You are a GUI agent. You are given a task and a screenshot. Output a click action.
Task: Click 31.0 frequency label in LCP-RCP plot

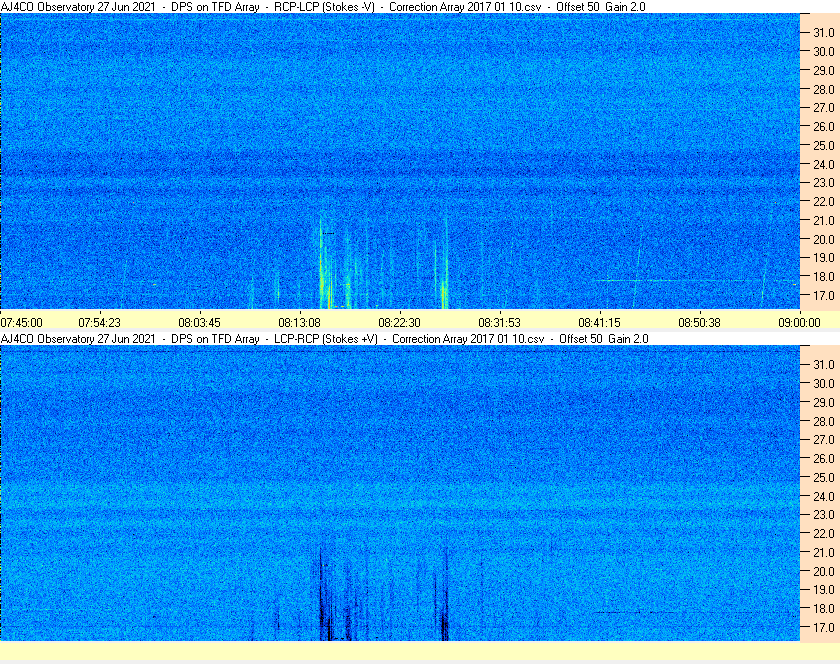pyautogui.click(x=824, y=364)
